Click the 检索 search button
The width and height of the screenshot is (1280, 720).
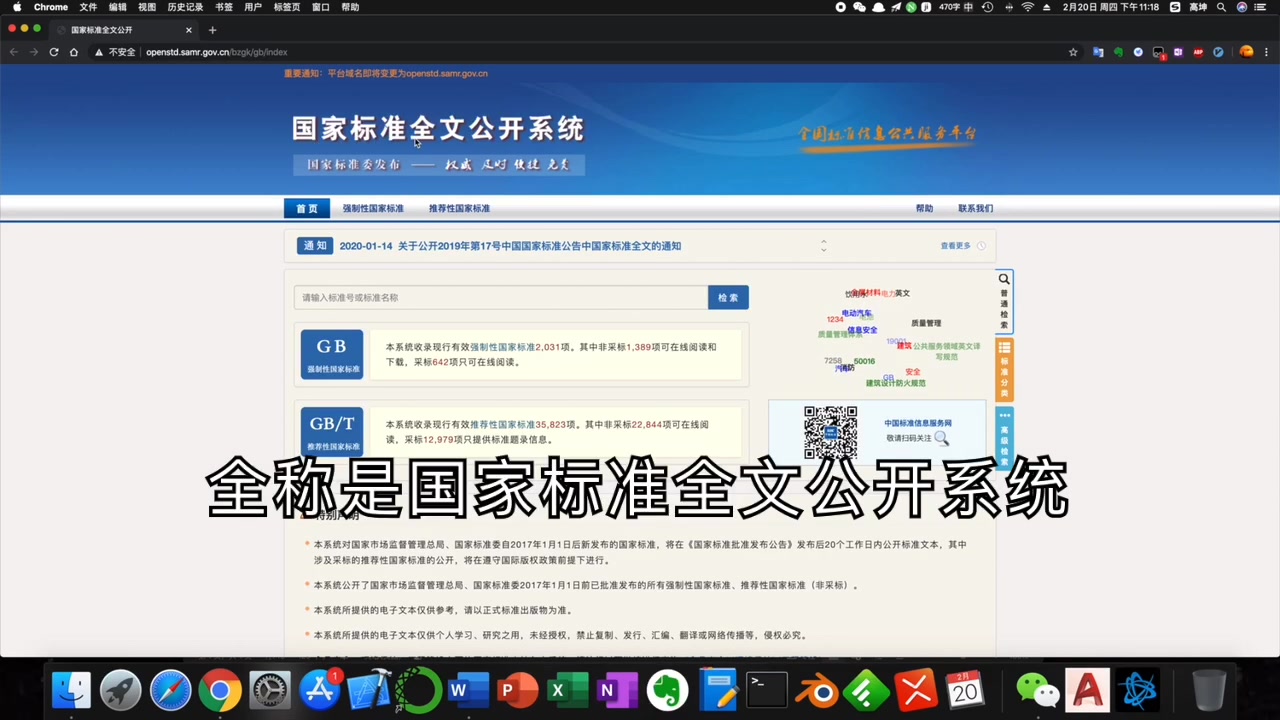coord(728,297)
